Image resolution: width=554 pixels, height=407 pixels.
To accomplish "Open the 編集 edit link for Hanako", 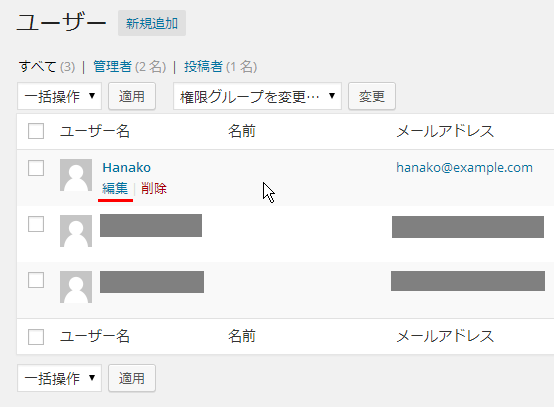I will (115, 188).
